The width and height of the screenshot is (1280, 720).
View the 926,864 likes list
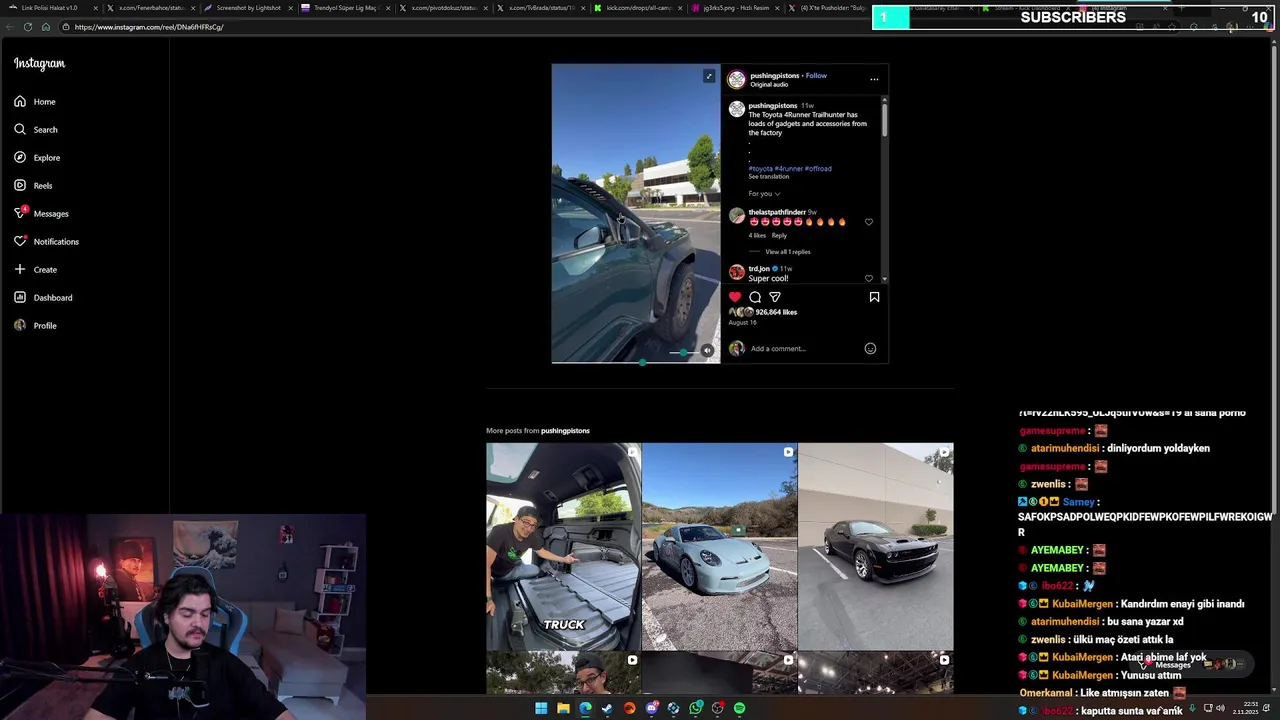coord(776,312)
